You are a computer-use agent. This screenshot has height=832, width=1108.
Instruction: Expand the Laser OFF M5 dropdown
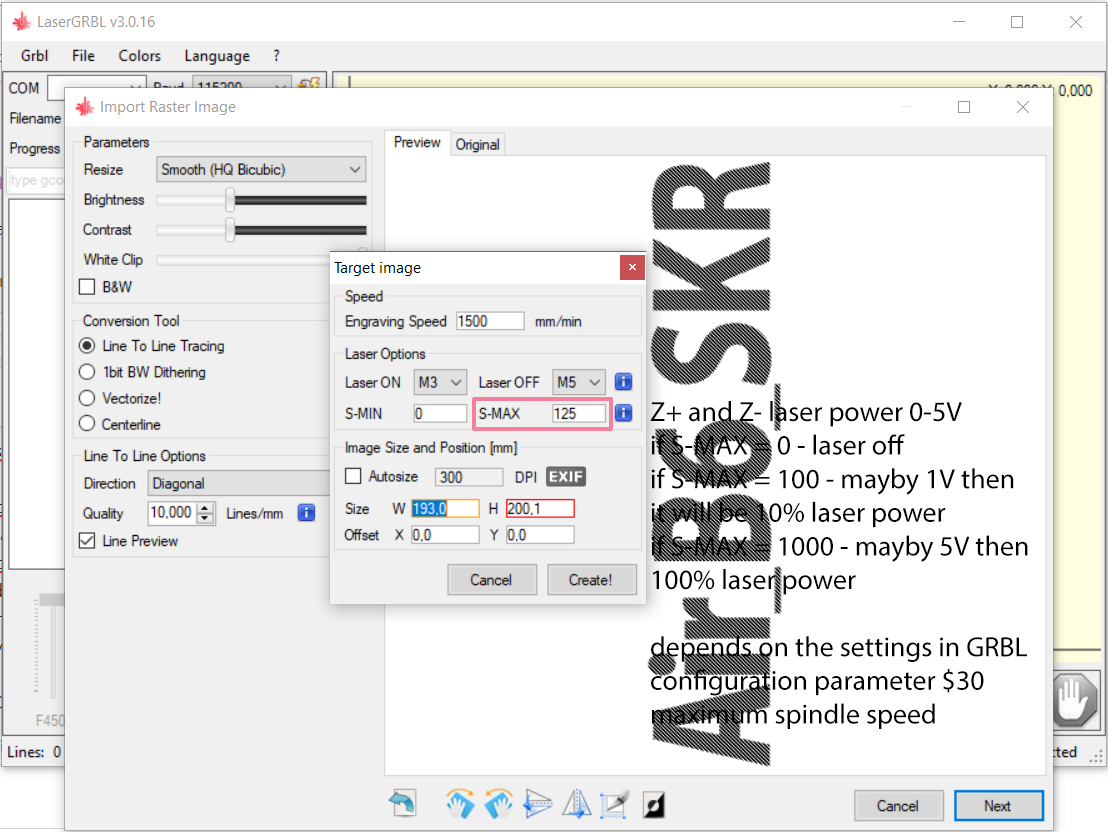point(579,382)
